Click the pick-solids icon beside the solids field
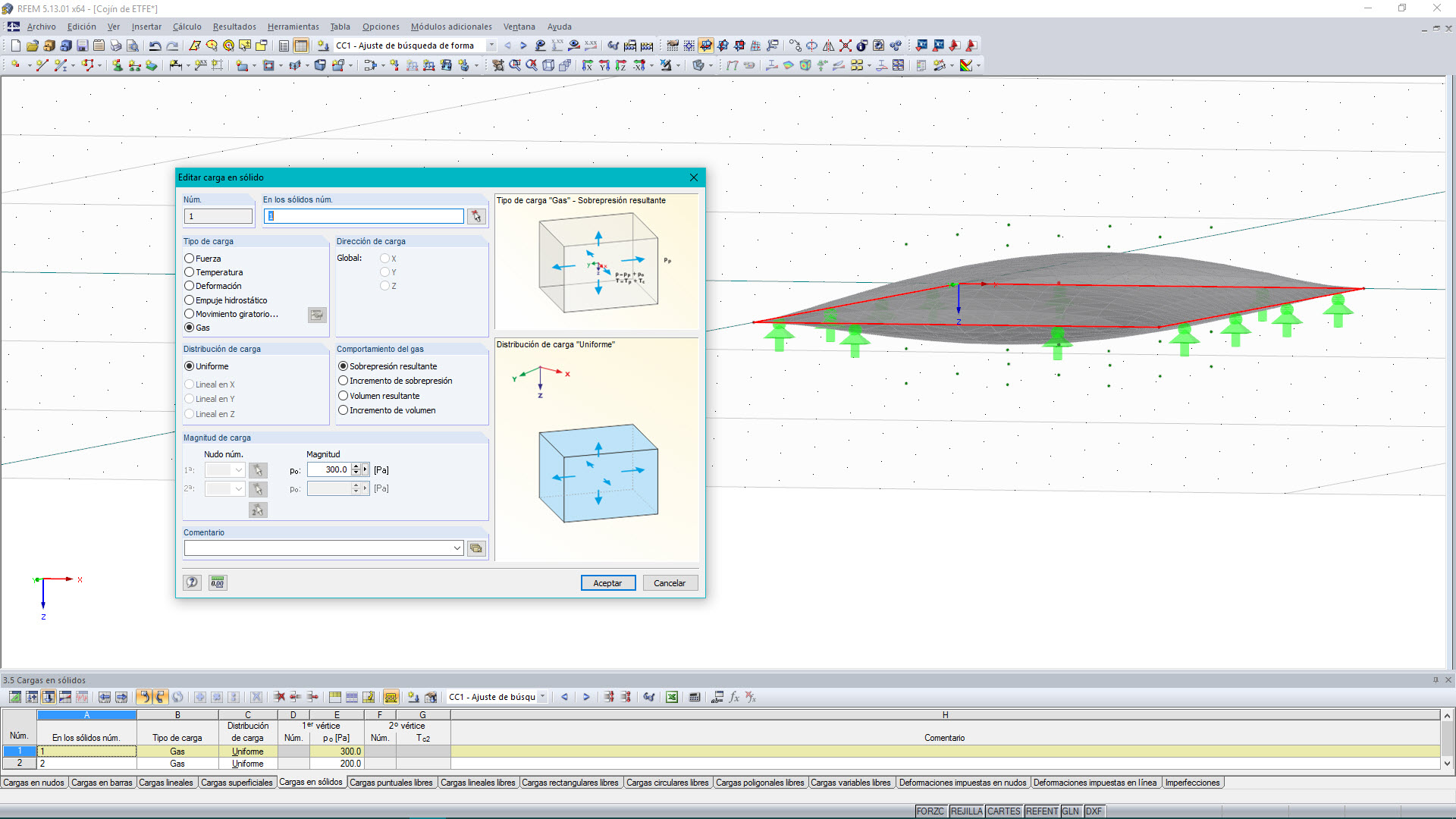The width and height of the screenshot is (1456, 819). click(476, 217)
